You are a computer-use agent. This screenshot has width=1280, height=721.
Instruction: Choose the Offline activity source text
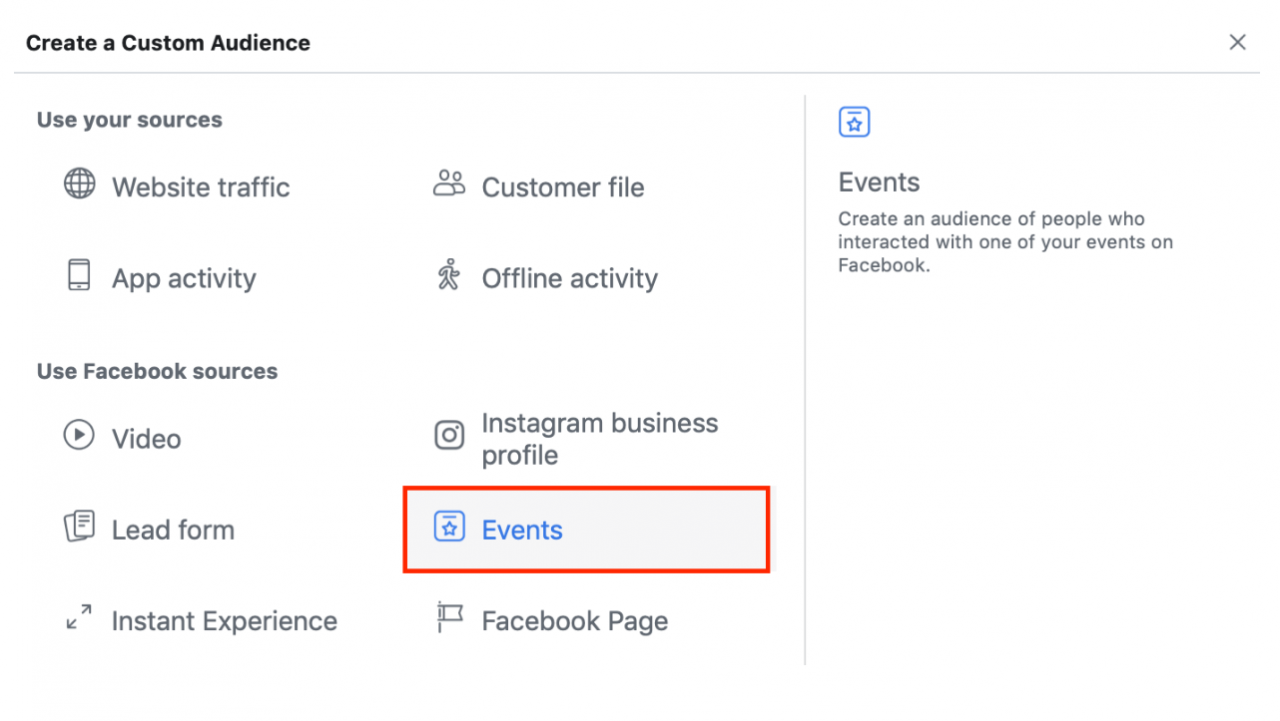pos(570,279)
